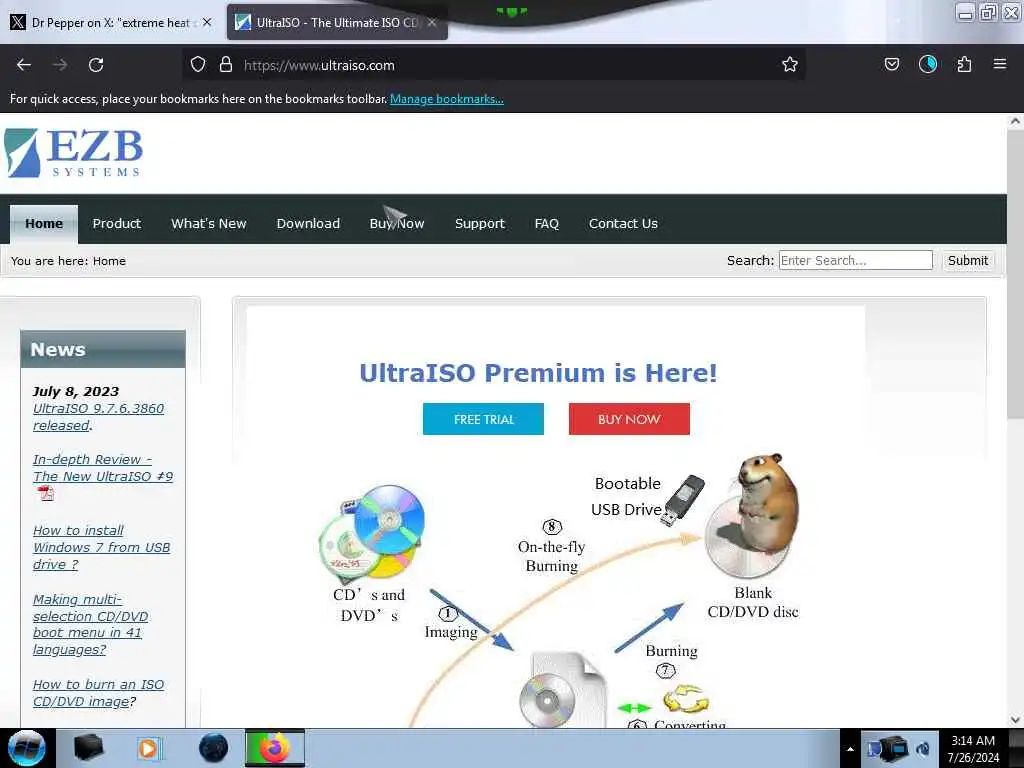1024x768 pixels.
Task: Open the Product menu item
Action: coord(116,223)
